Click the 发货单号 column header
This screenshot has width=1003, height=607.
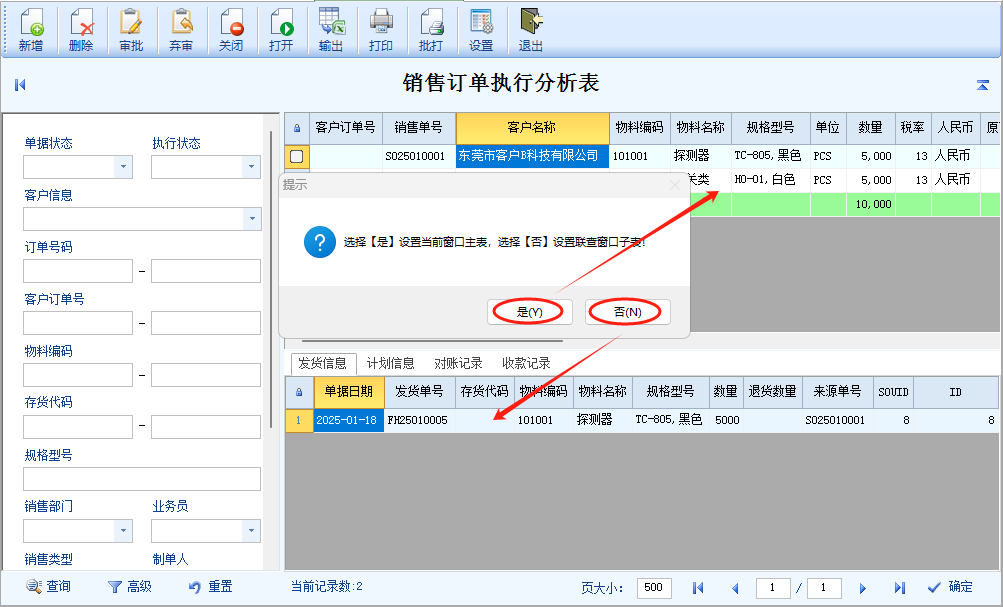419,392
